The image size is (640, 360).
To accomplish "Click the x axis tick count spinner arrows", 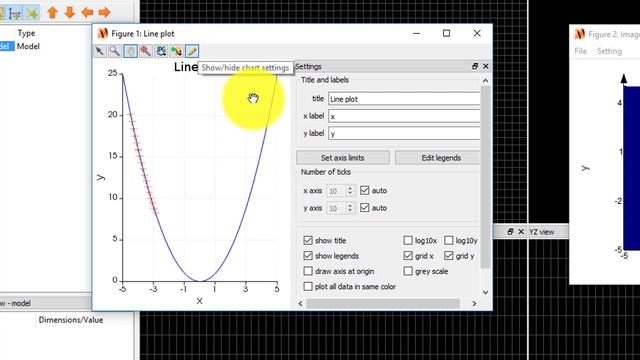I will click(350, 191).
